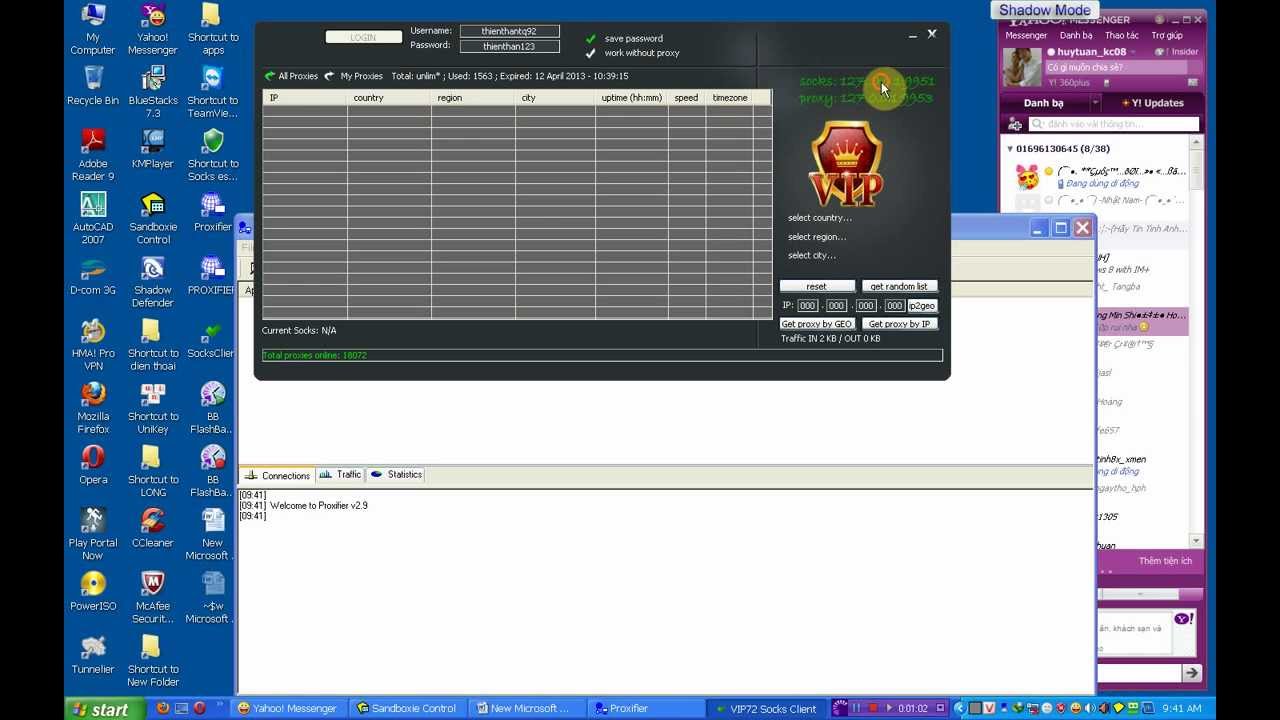Collapse the 01696130645 contact group

click(x=1010, y=149)
